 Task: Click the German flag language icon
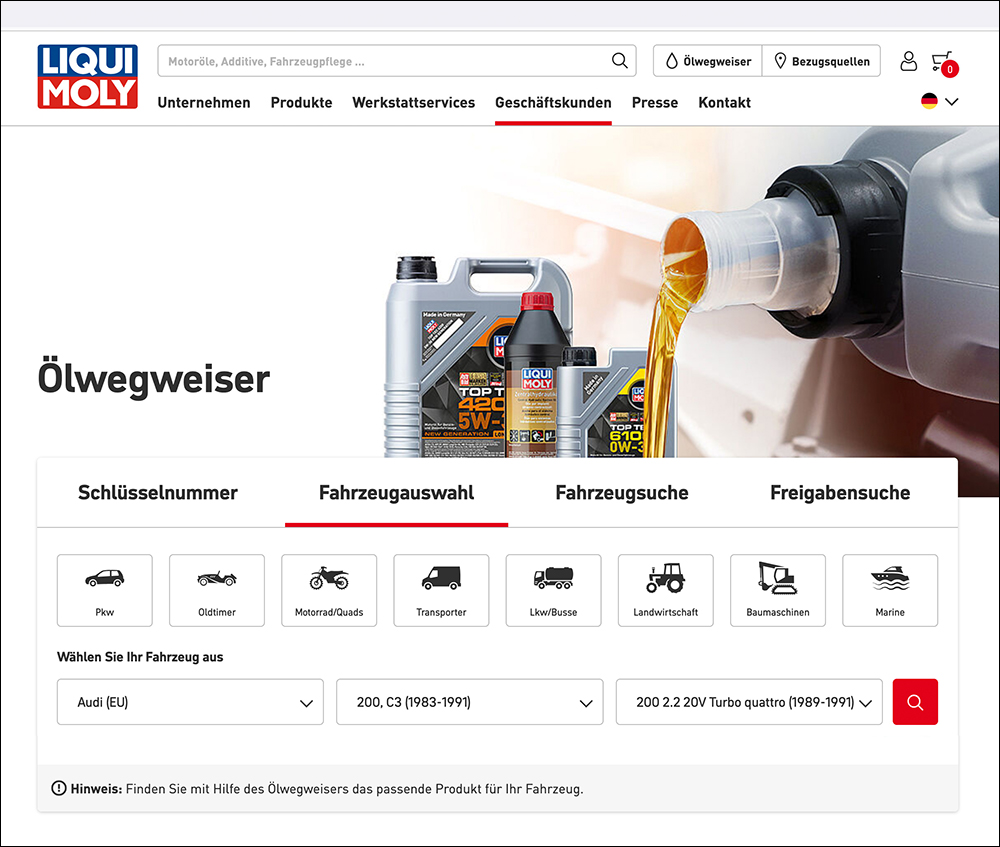pyautogui.click(x=929, y=101)
